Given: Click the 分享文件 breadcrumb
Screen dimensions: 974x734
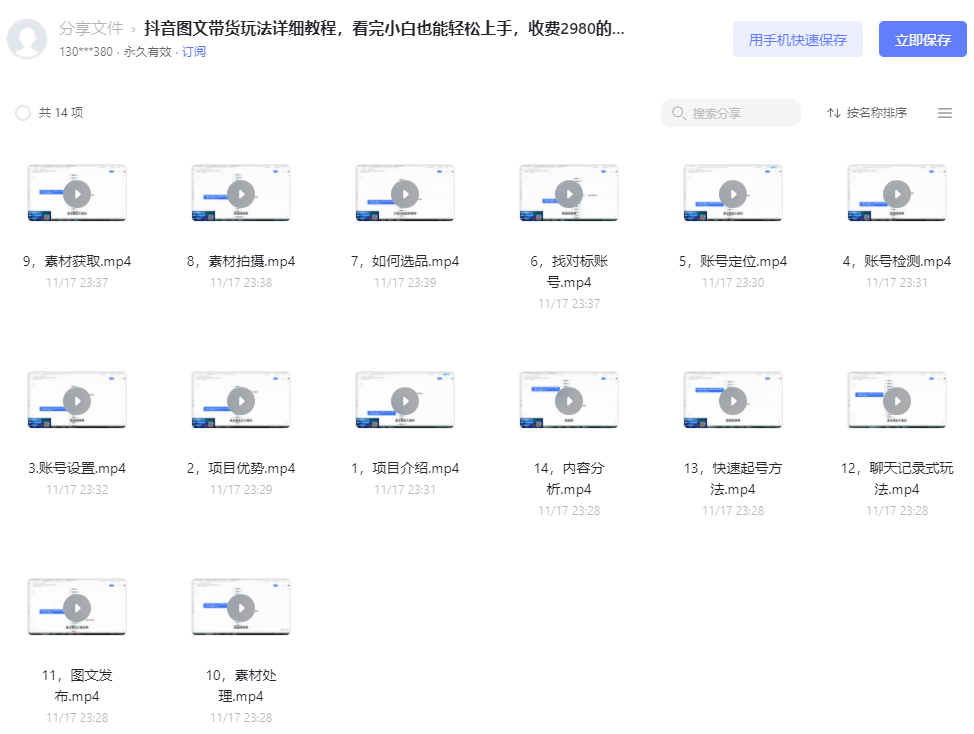Looking at the screenshot, I should [91, 29].
